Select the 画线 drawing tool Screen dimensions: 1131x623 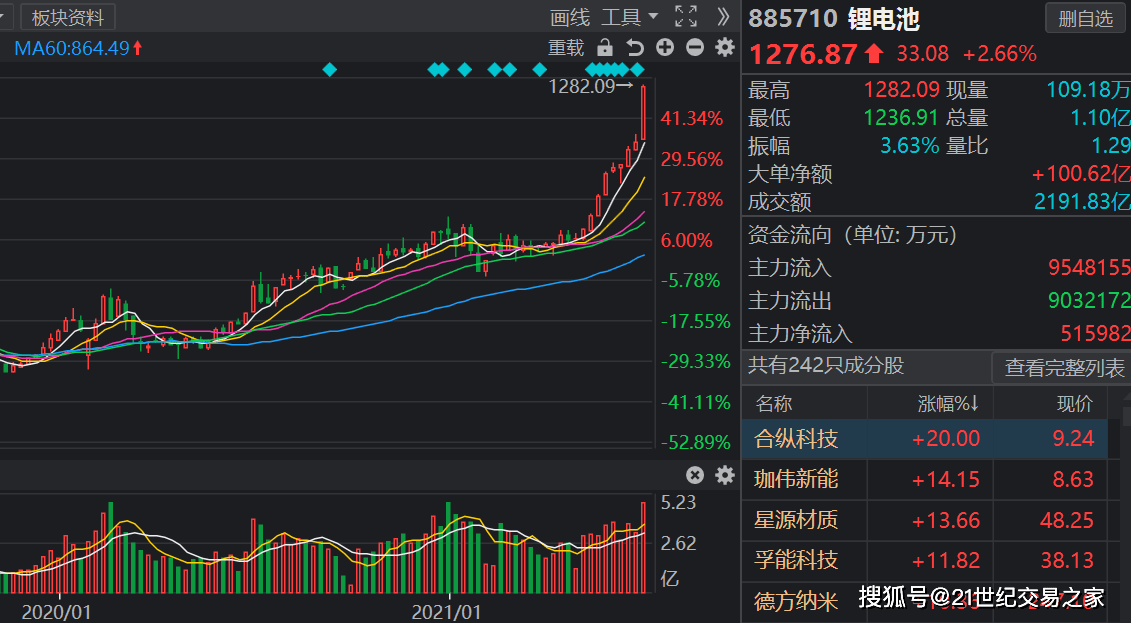[x=568, y=17]
